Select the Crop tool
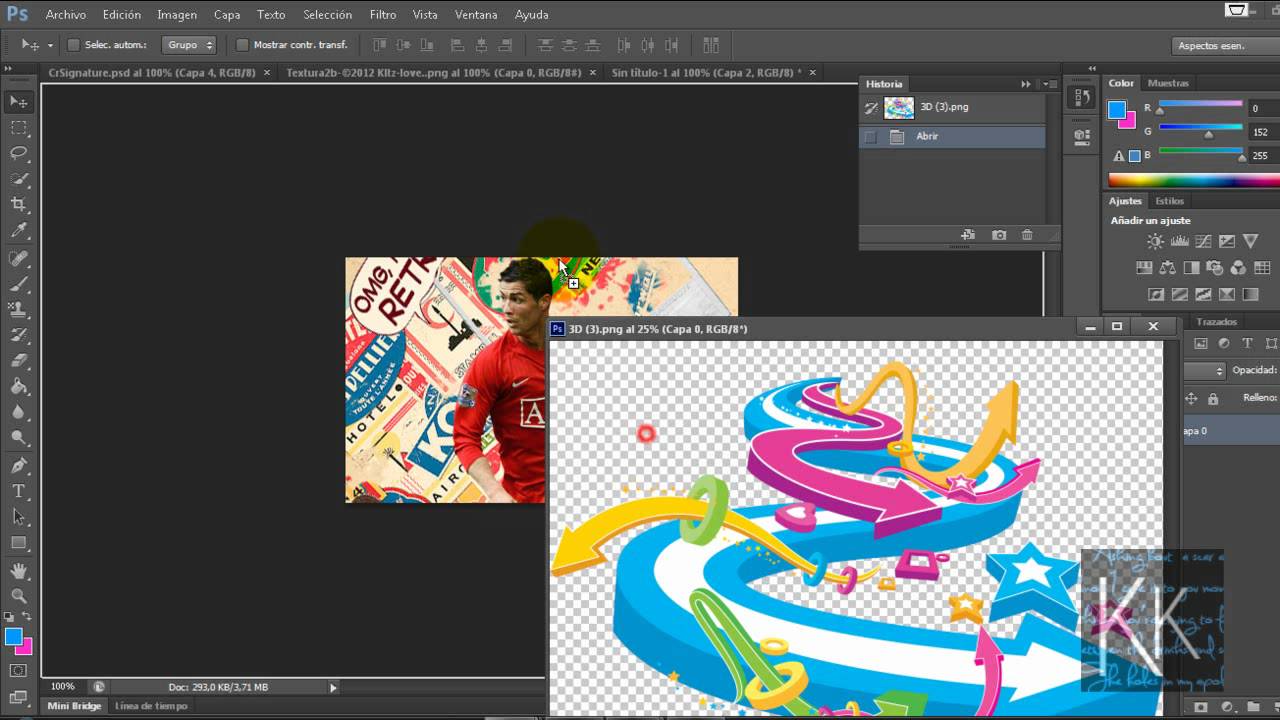This screenshot has height=720, width=1280. [x=18, y=204]
